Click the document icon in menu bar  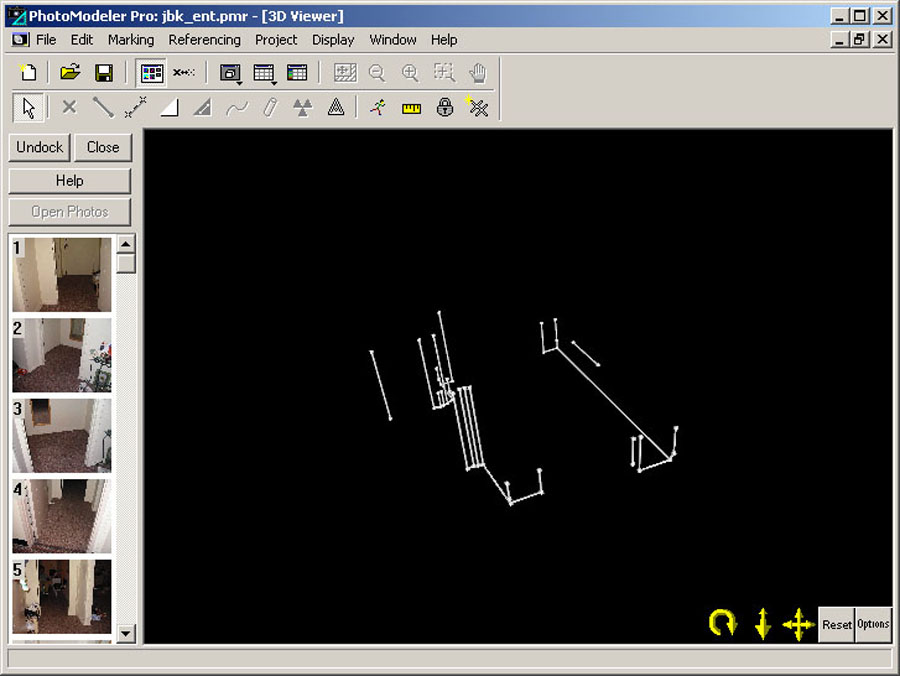[20, 40]
